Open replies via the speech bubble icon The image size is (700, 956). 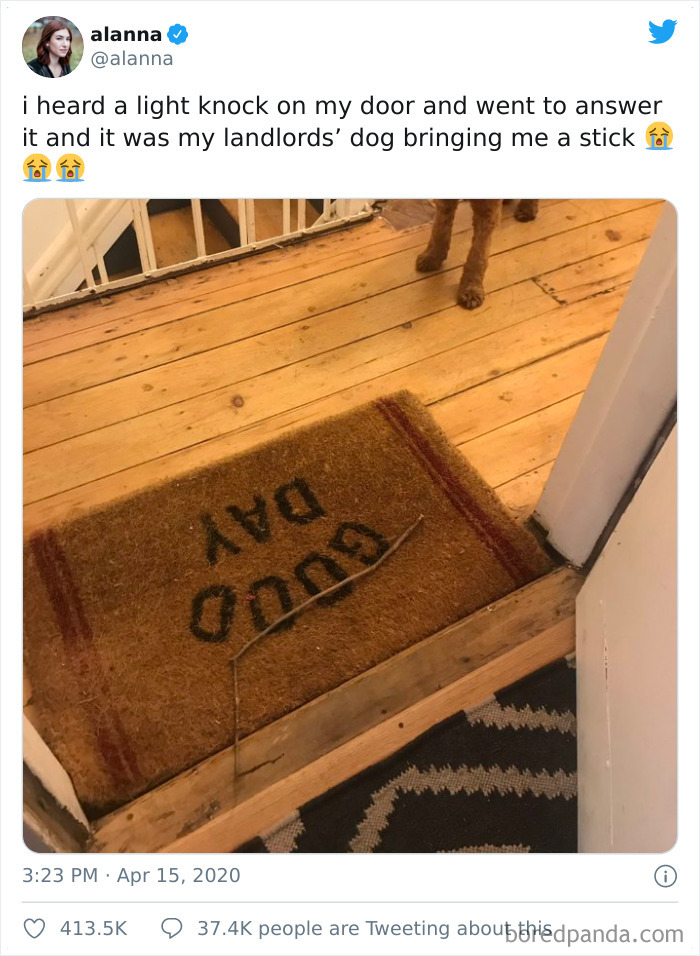(x=171, y=928)
